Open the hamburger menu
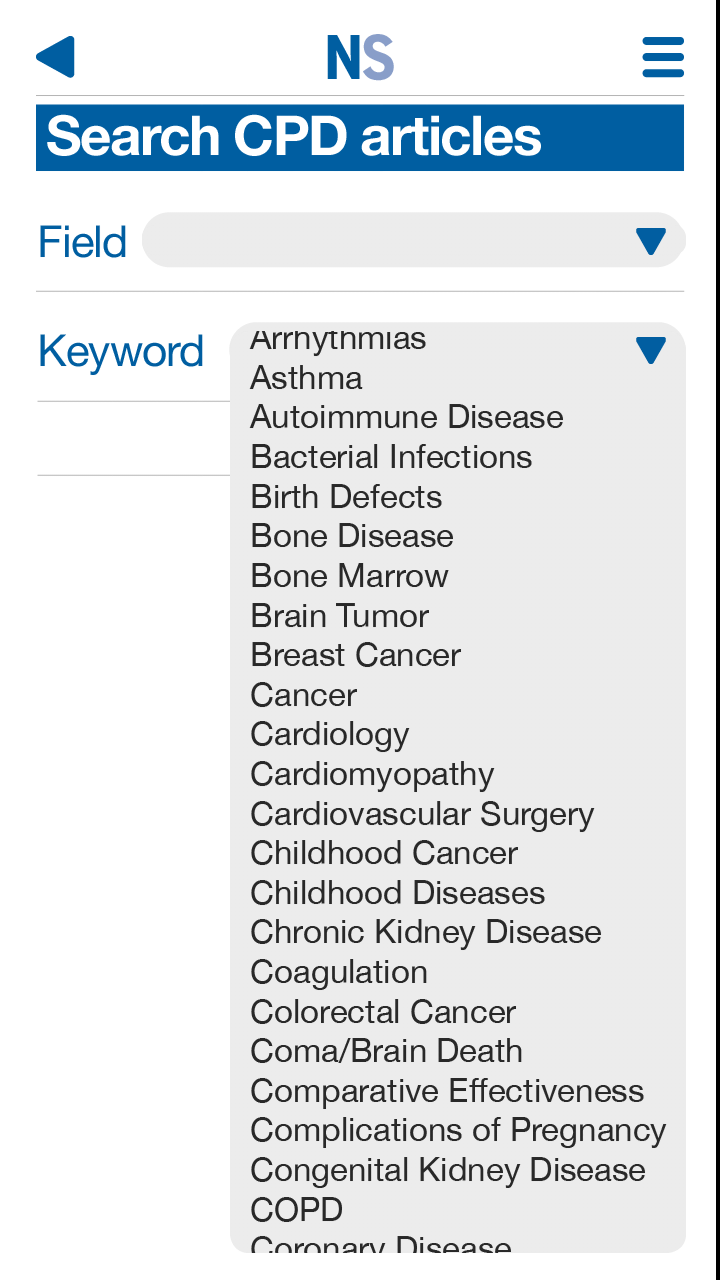Viewport: 720px width, 1280px height. (x=663, y=57)
